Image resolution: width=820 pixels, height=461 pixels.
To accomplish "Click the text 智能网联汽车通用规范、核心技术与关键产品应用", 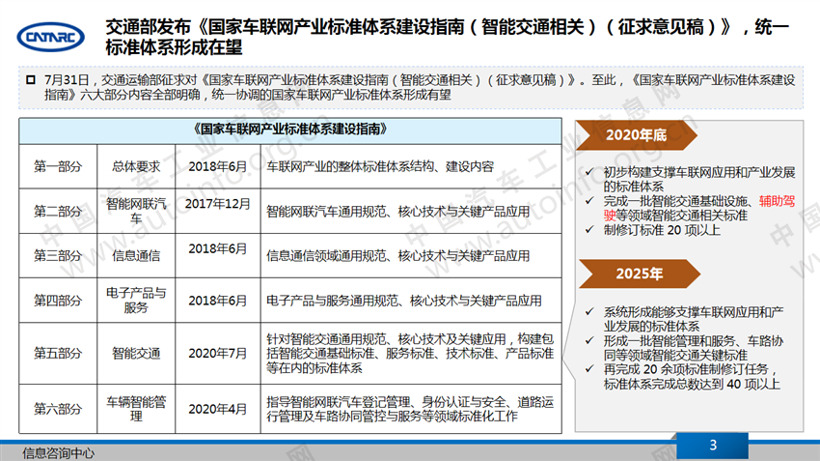I will coord(398,212).
